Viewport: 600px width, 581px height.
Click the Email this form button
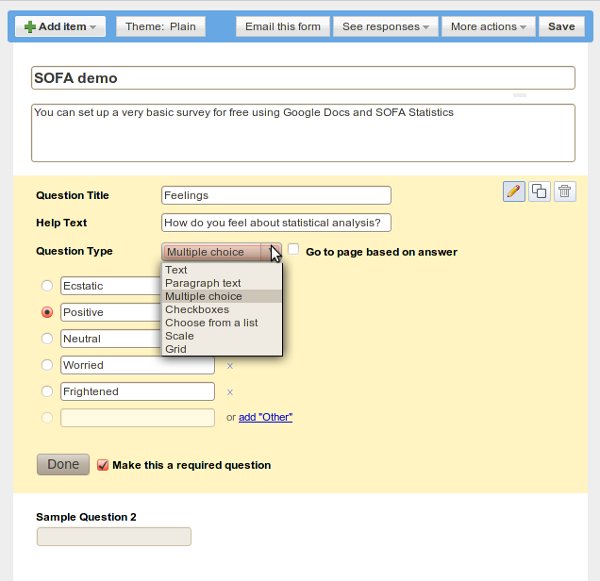point(283,27)
